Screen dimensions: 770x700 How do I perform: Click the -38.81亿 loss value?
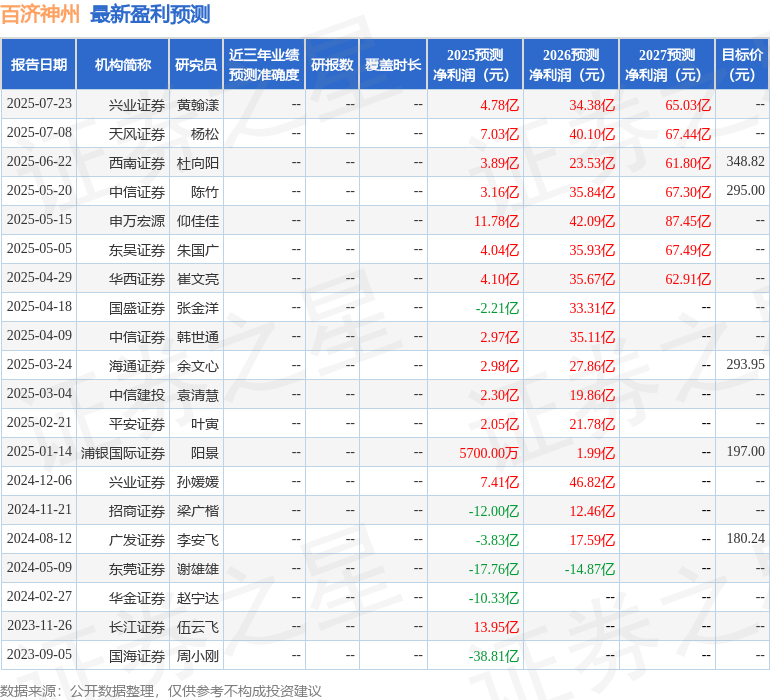point(494,656)
